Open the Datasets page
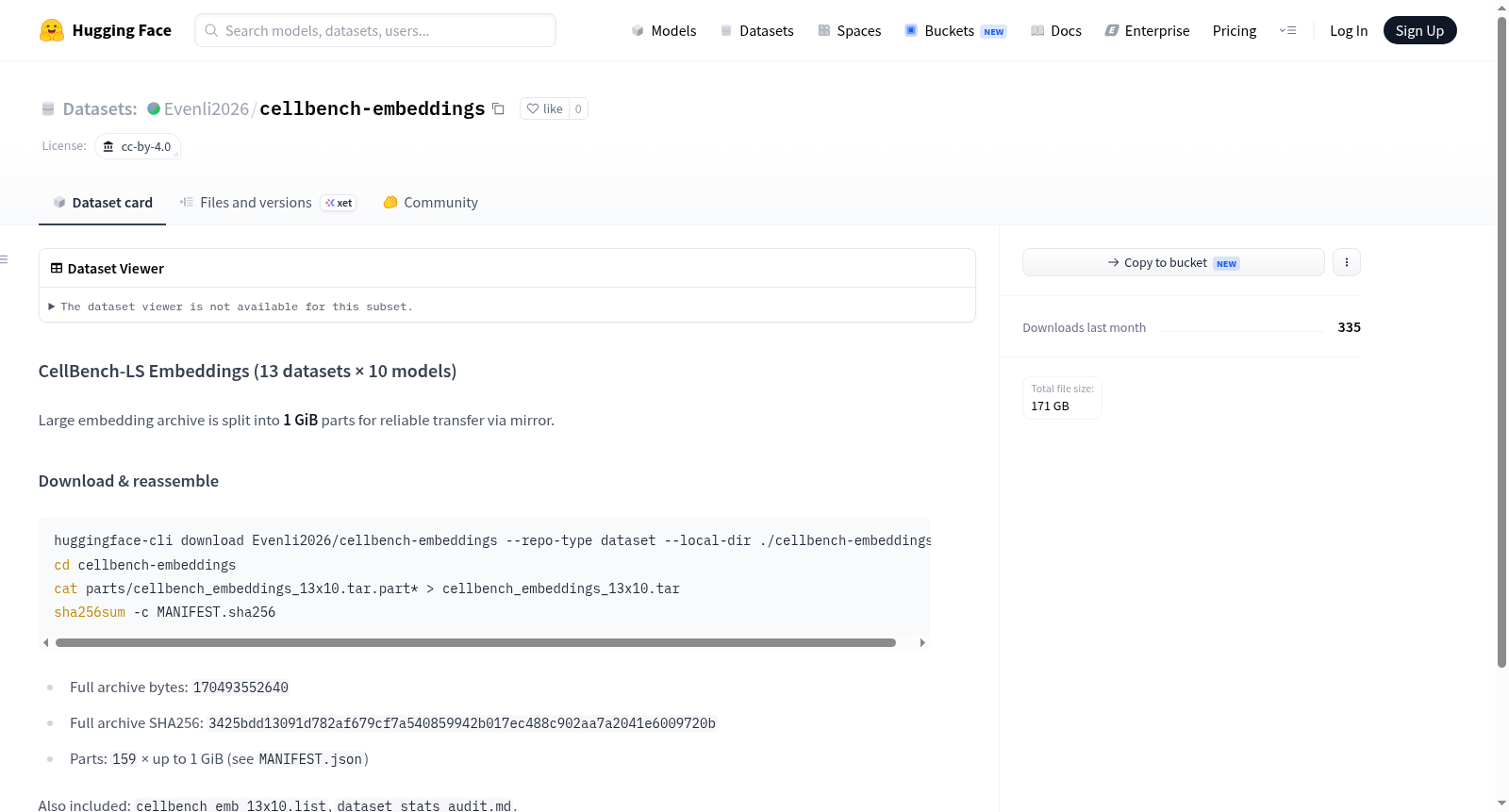 (756, 30)
